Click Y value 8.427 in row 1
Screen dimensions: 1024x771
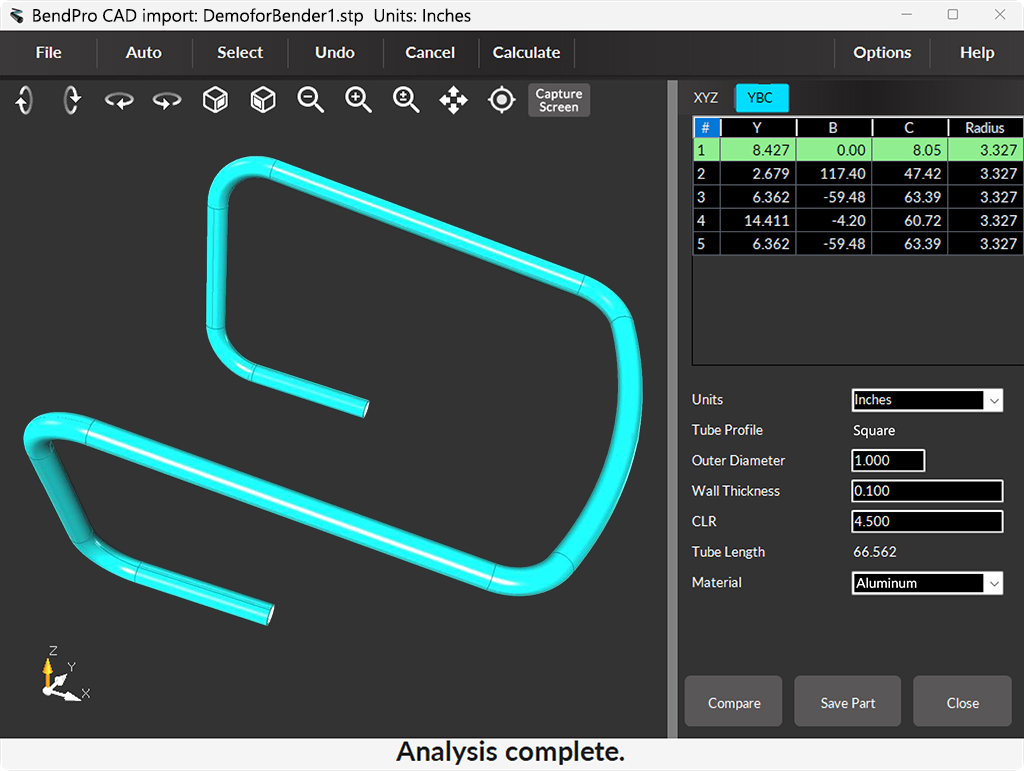(758, 150)
